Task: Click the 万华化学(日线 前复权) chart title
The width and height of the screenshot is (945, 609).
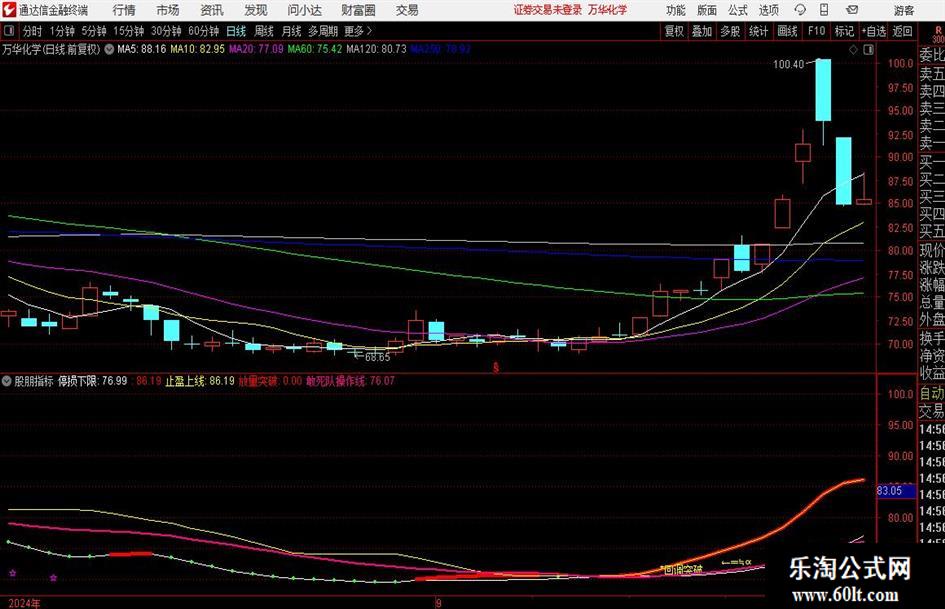Action: pyautogui.click(x=51, y=49)
